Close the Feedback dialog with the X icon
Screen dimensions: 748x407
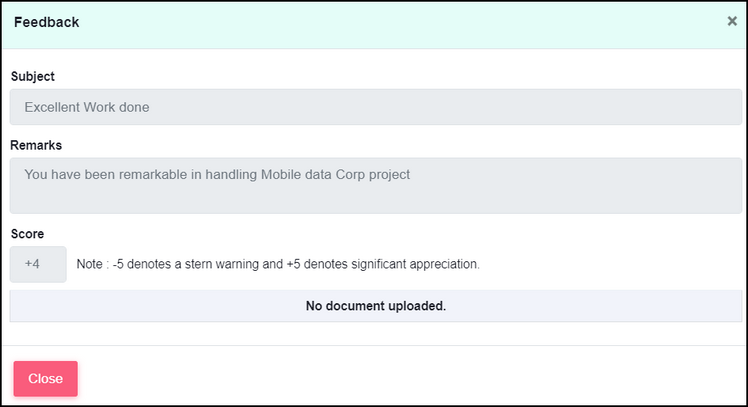click(x=732, y=21)
